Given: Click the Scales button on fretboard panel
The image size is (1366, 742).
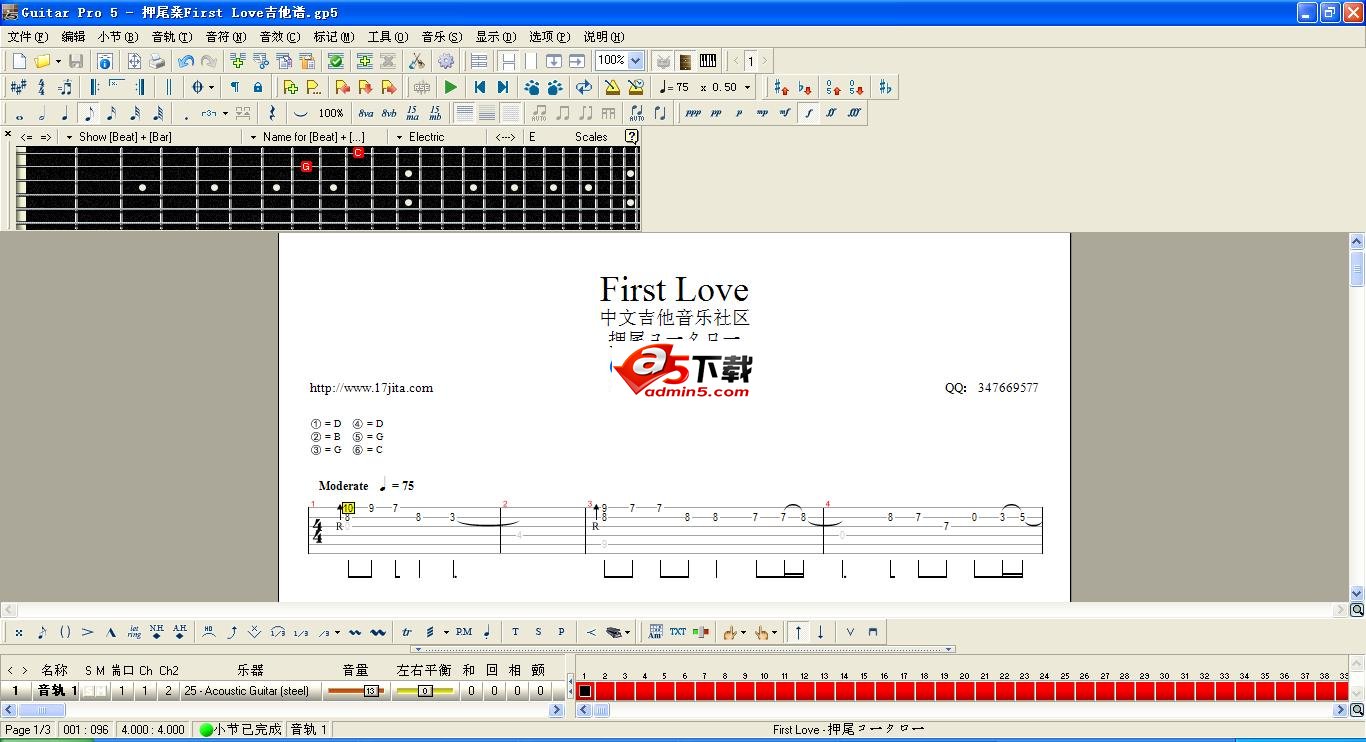Looking at the screenshot, I should [x=590, y=137].
